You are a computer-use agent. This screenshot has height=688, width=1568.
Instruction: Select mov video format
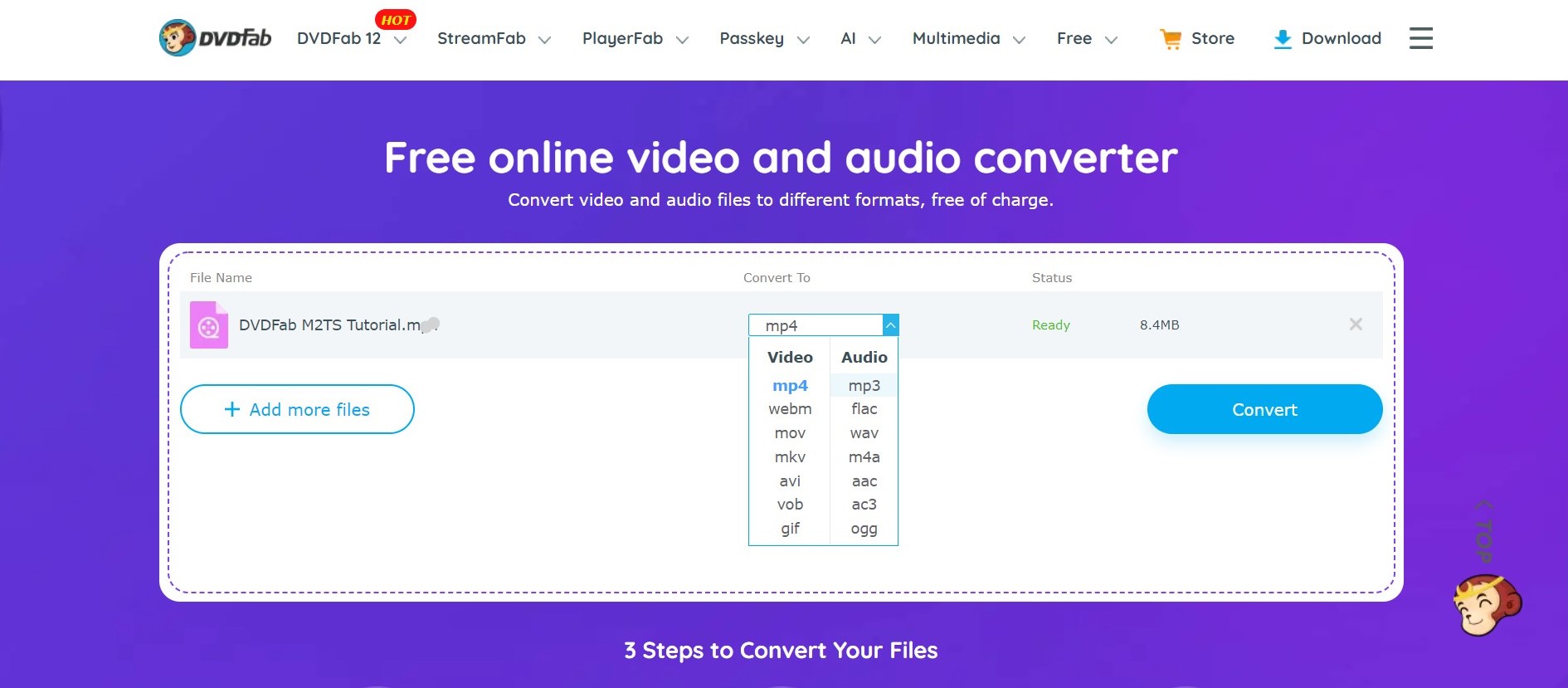pos(790,433)
